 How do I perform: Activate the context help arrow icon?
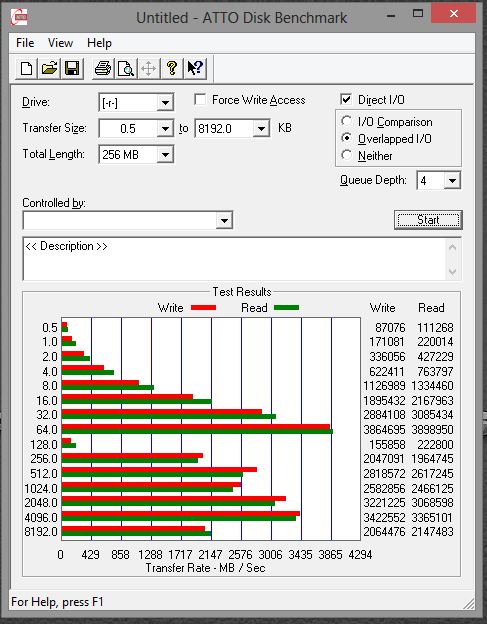195,68
